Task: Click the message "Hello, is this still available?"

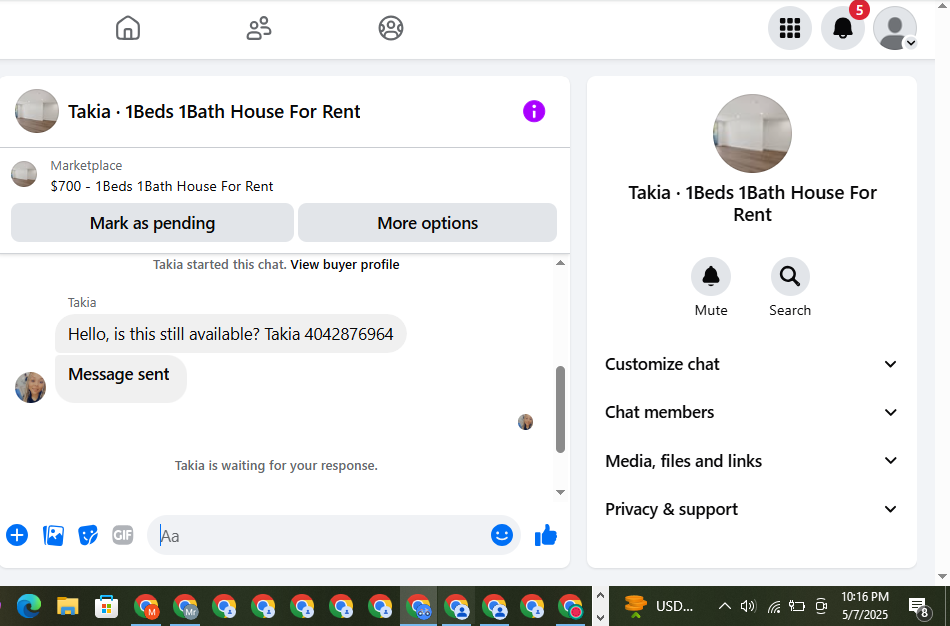Action: click(230, 334)
